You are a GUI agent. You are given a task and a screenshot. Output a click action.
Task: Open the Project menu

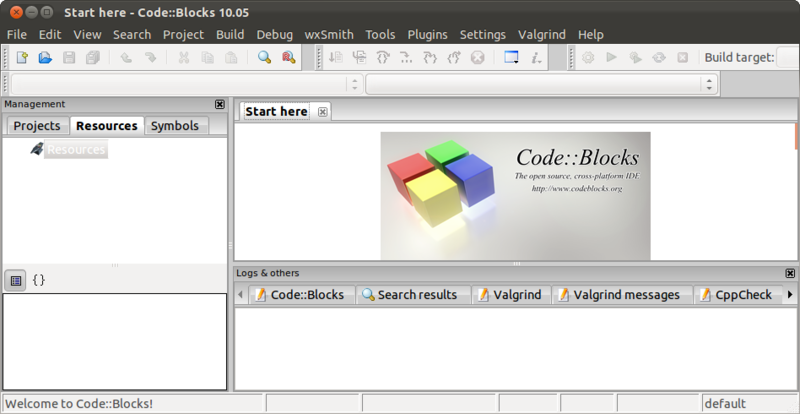pos(183,35)
